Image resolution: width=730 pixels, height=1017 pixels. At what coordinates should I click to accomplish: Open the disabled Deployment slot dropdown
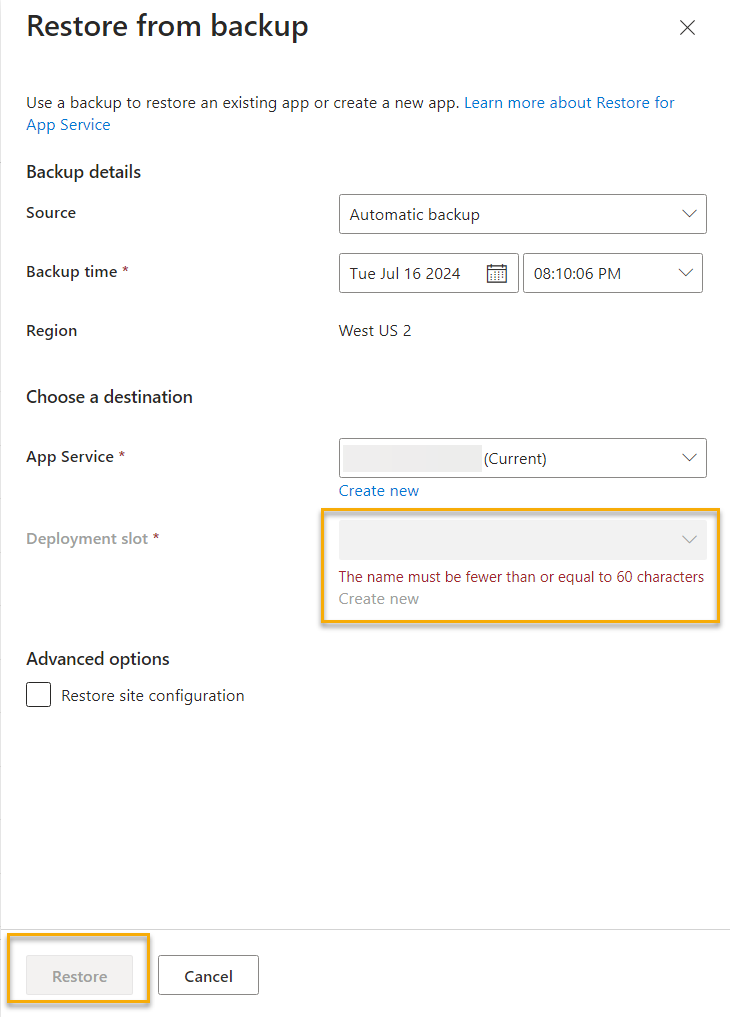(523, 539)
